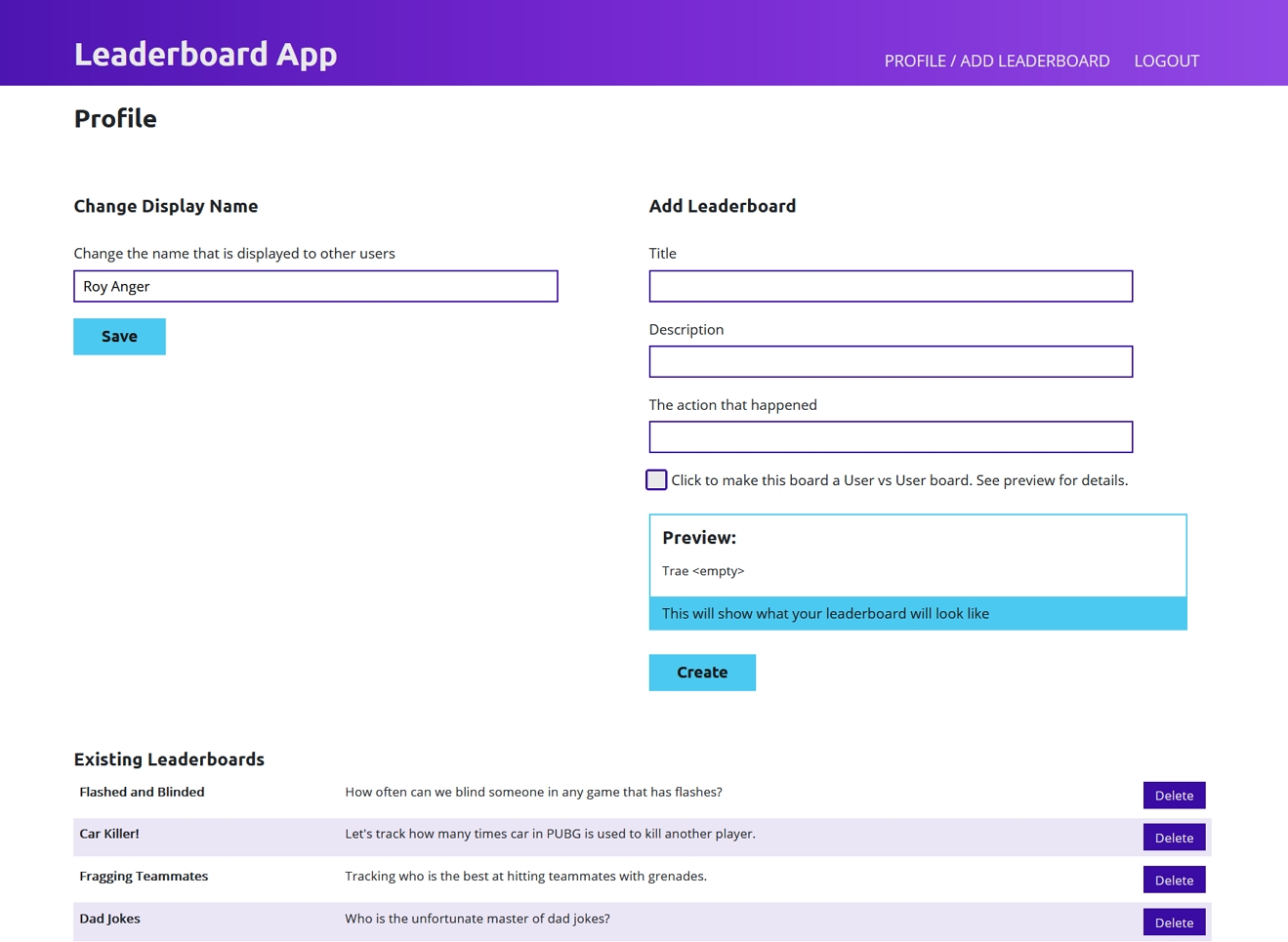Focus the Description input field
The width and height of the screenshot is (1288, 942).
coord(891,361)
